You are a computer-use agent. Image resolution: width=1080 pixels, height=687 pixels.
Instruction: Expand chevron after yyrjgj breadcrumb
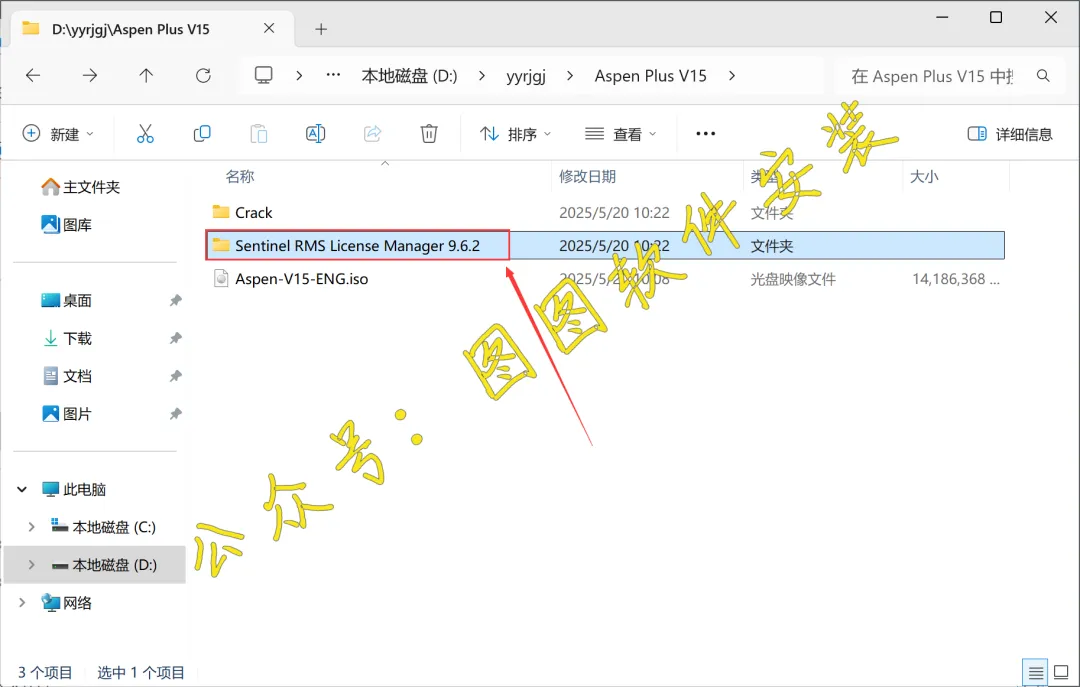[570, 76]
